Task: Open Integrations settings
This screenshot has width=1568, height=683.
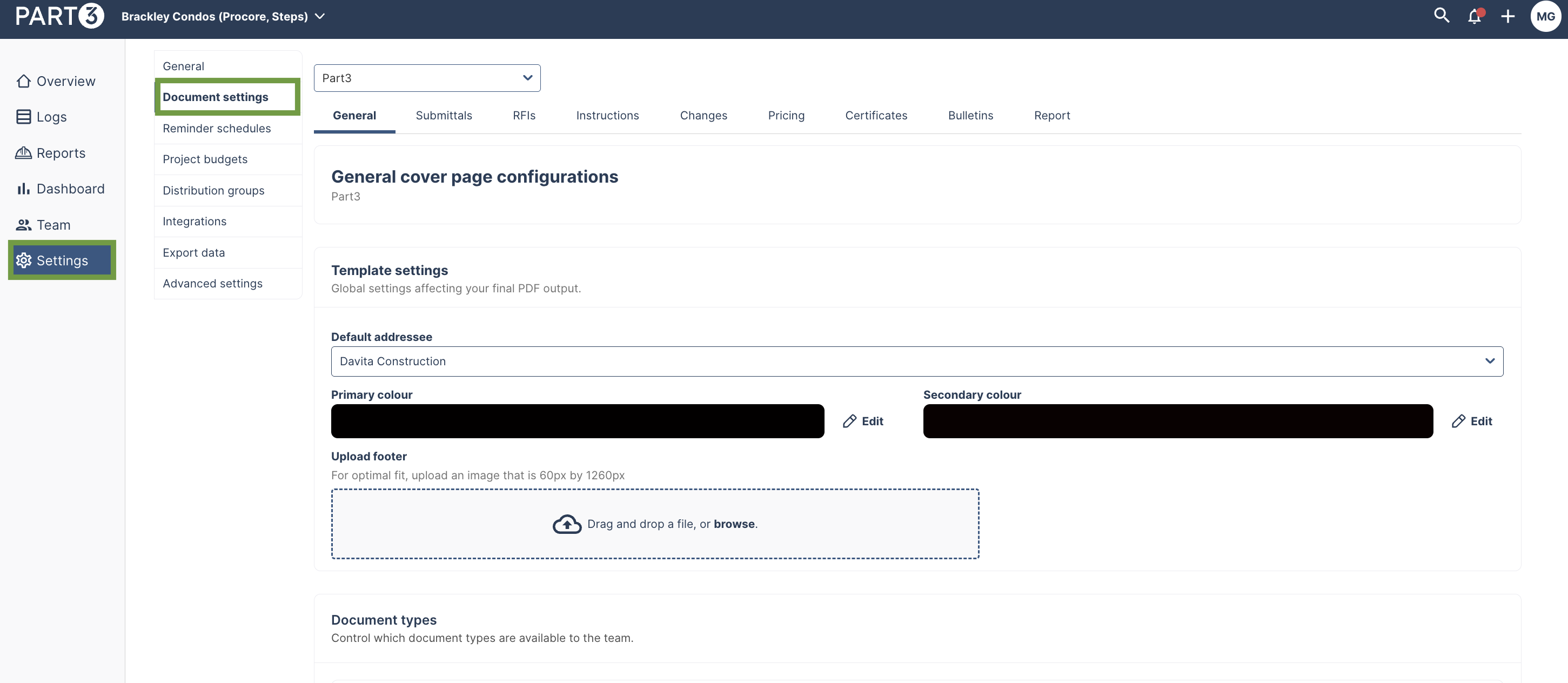Action: (228, 222)
